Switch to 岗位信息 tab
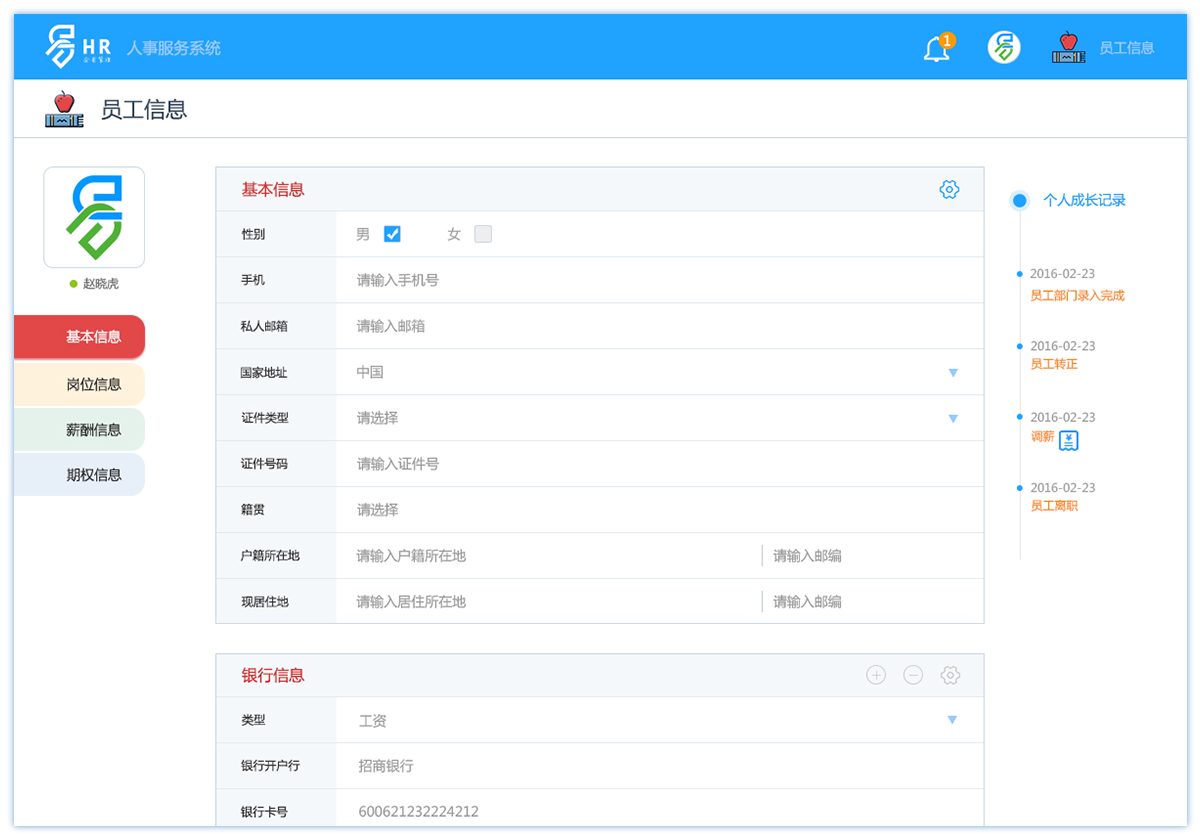This screenshot has width=1200, height=840. tap(79, 384)
